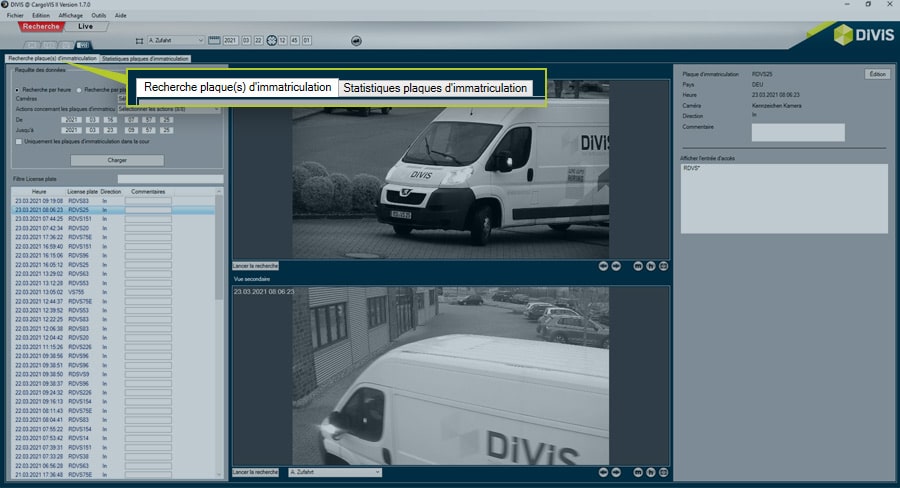Click the 'Jusqu'à' year field showing 2021
This screenshot has width=900, height=488.
coord(72,130)
